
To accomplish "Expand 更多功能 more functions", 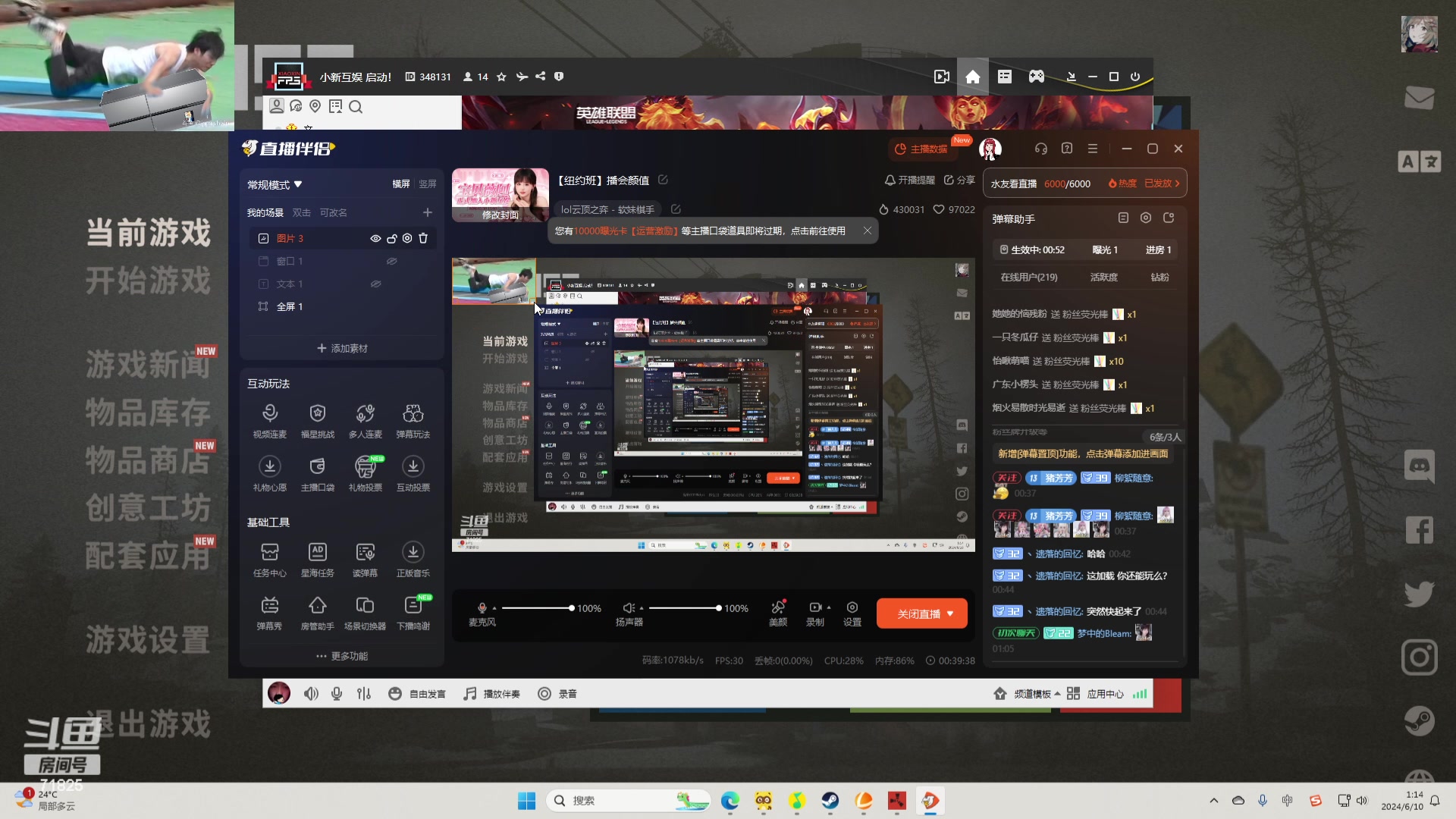I will (342, 656).
